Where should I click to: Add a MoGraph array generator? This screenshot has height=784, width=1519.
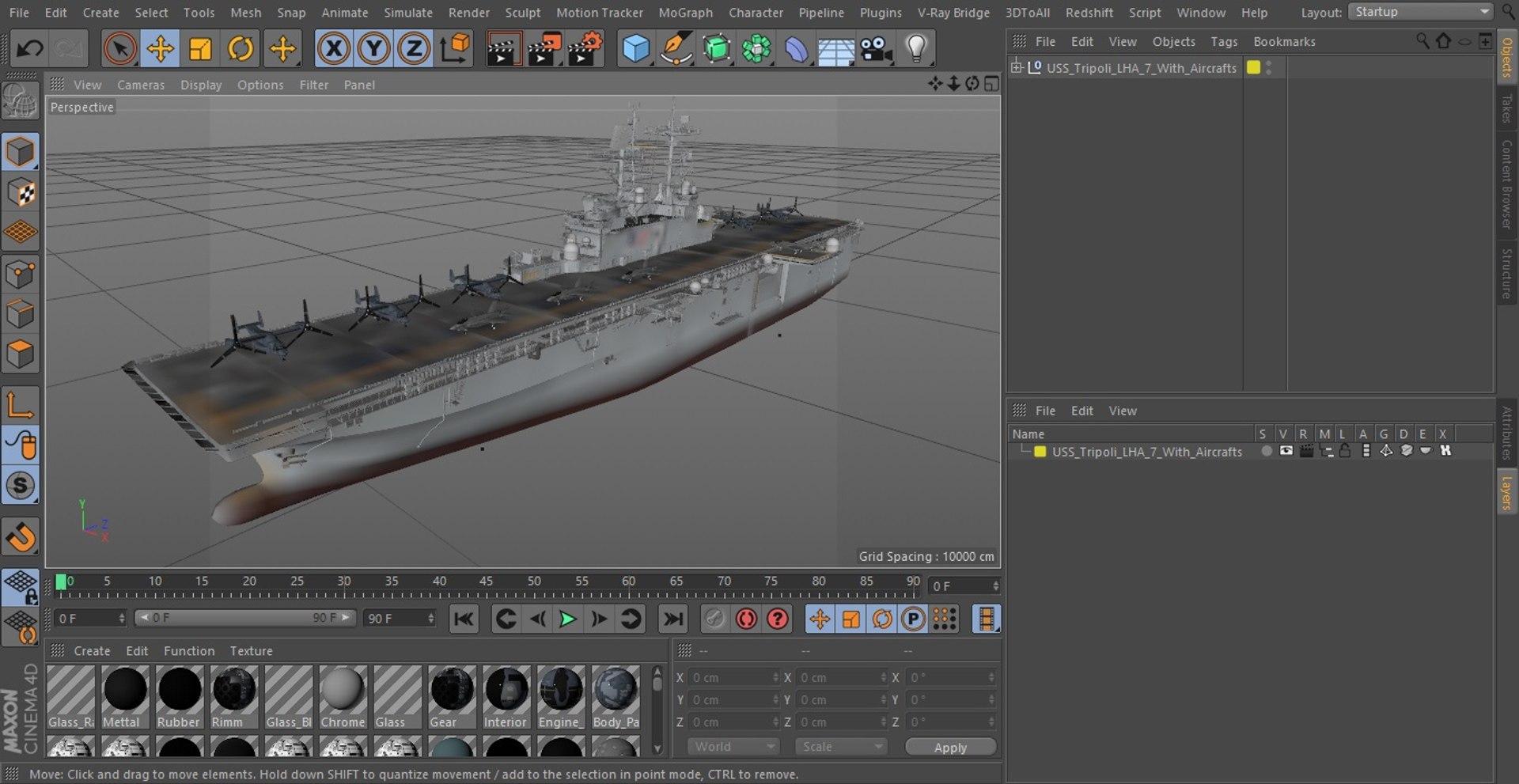756,49
